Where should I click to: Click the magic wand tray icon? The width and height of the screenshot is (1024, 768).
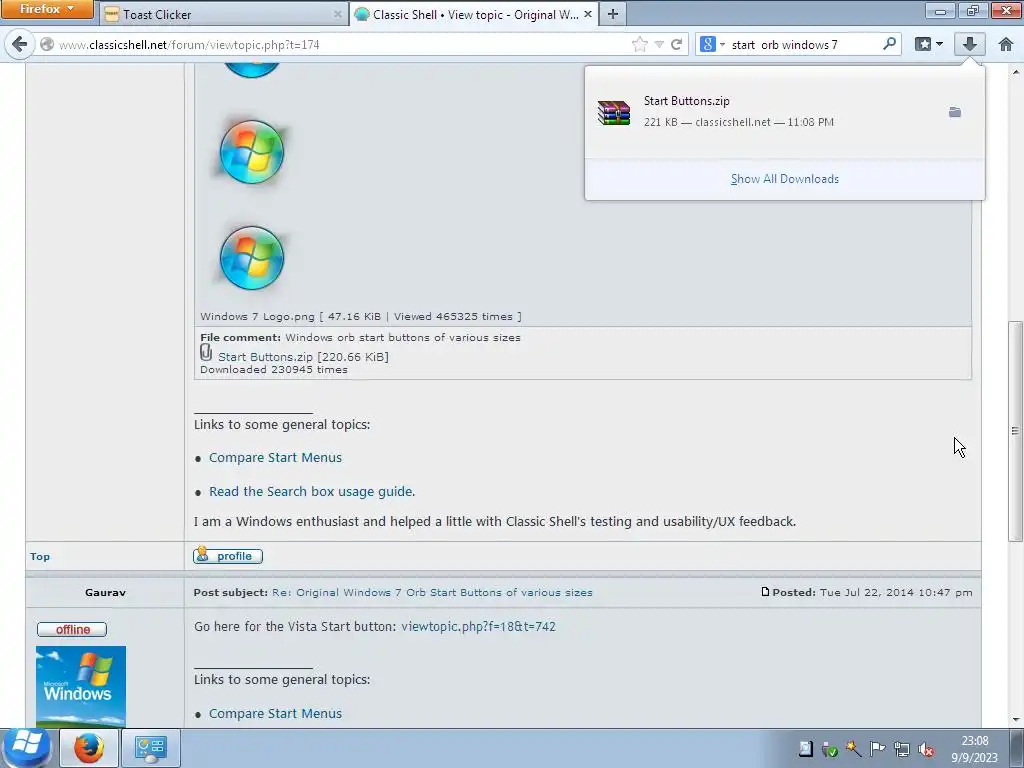854,749
